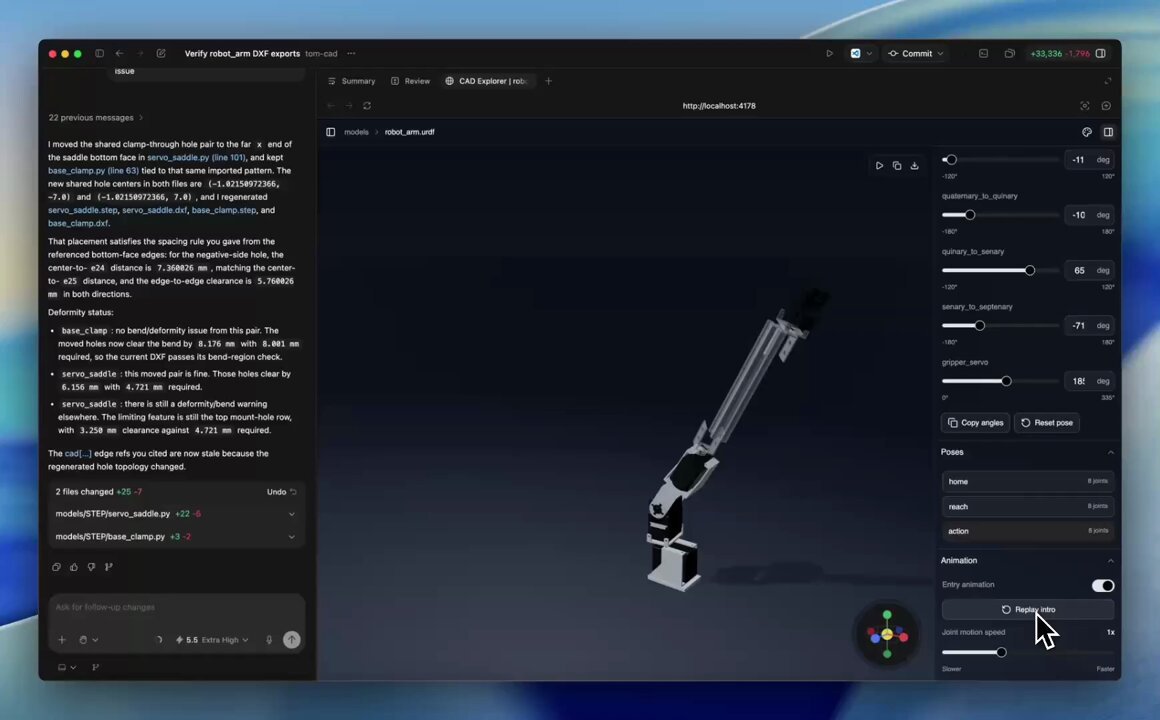Screen dimensions: 1160x720
Task: Add comment using the speech-bubble plus icon
Action: [1106, 106]
